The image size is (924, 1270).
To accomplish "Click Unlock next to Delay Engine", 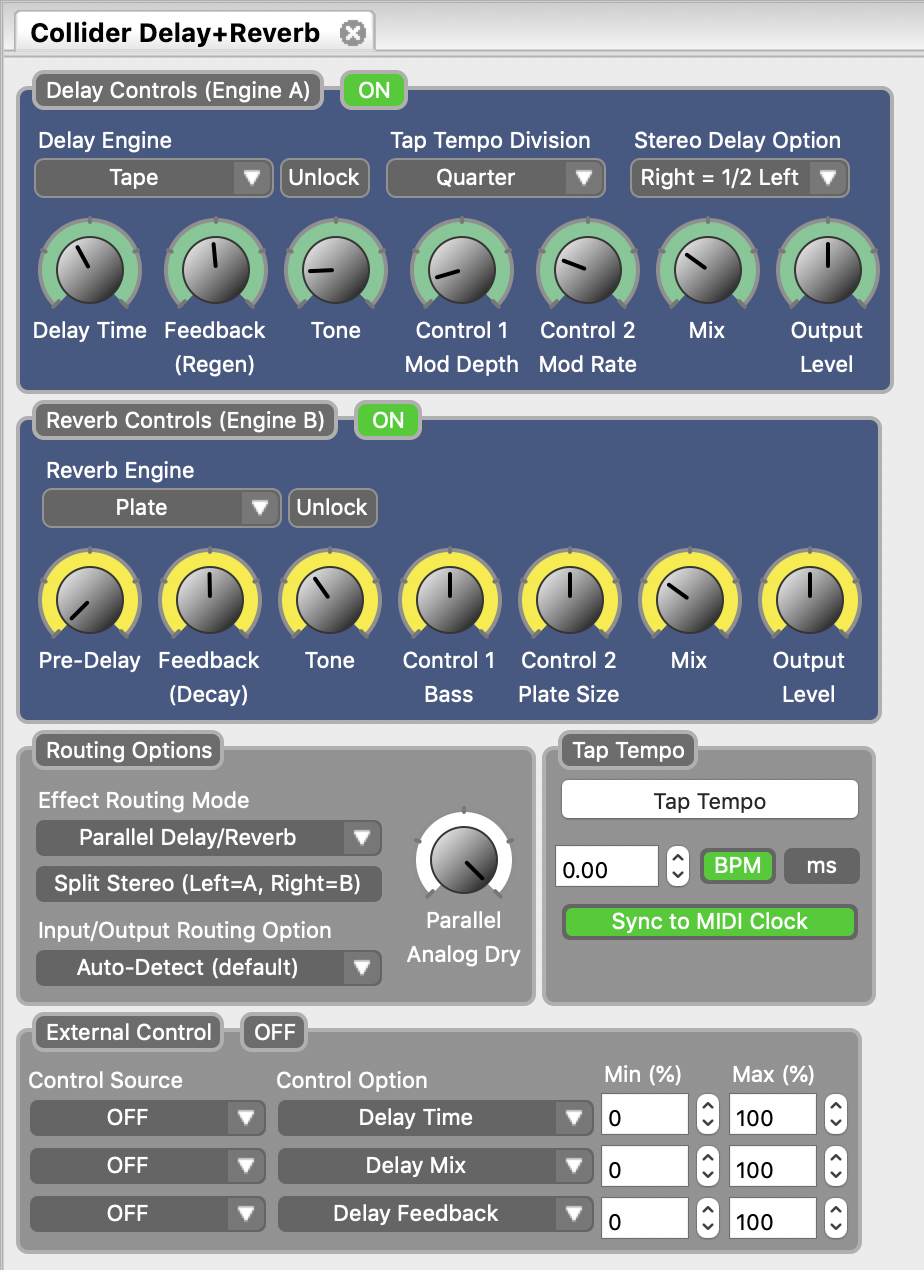I will coord(324,178).
